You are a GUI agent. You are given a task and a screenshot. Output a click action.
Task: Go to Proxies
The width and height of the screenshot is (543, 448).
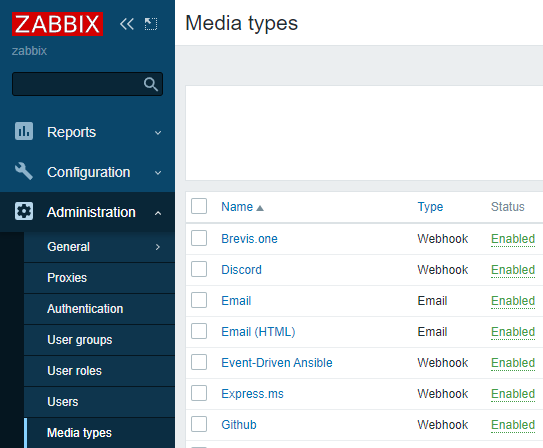coord(99,278)
